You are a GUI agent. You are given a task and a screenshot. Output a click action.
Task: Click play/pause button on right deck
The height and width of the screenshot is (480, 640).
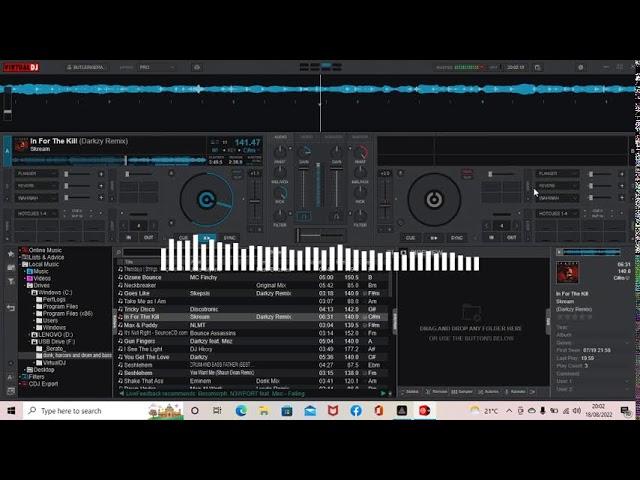(433, 238)
